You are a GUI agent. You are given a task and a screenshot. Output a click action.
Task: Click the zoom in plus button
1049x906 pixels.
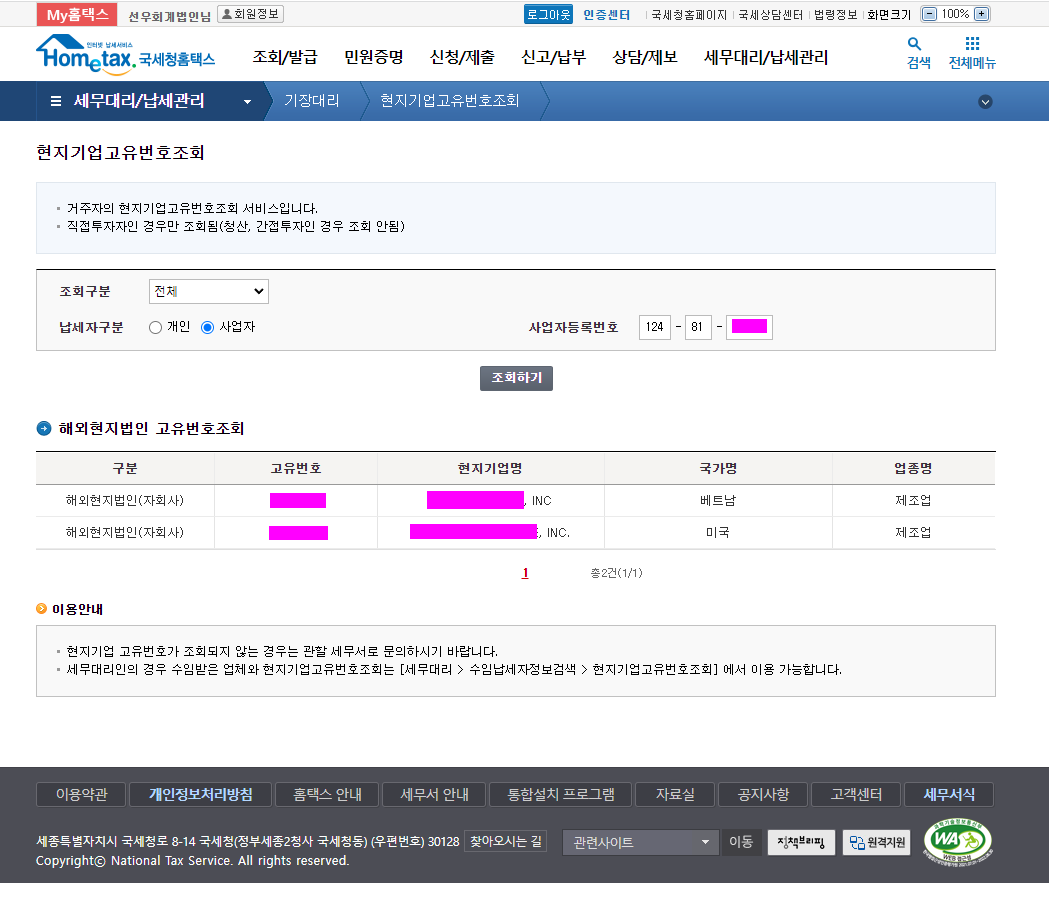(981, 14)
